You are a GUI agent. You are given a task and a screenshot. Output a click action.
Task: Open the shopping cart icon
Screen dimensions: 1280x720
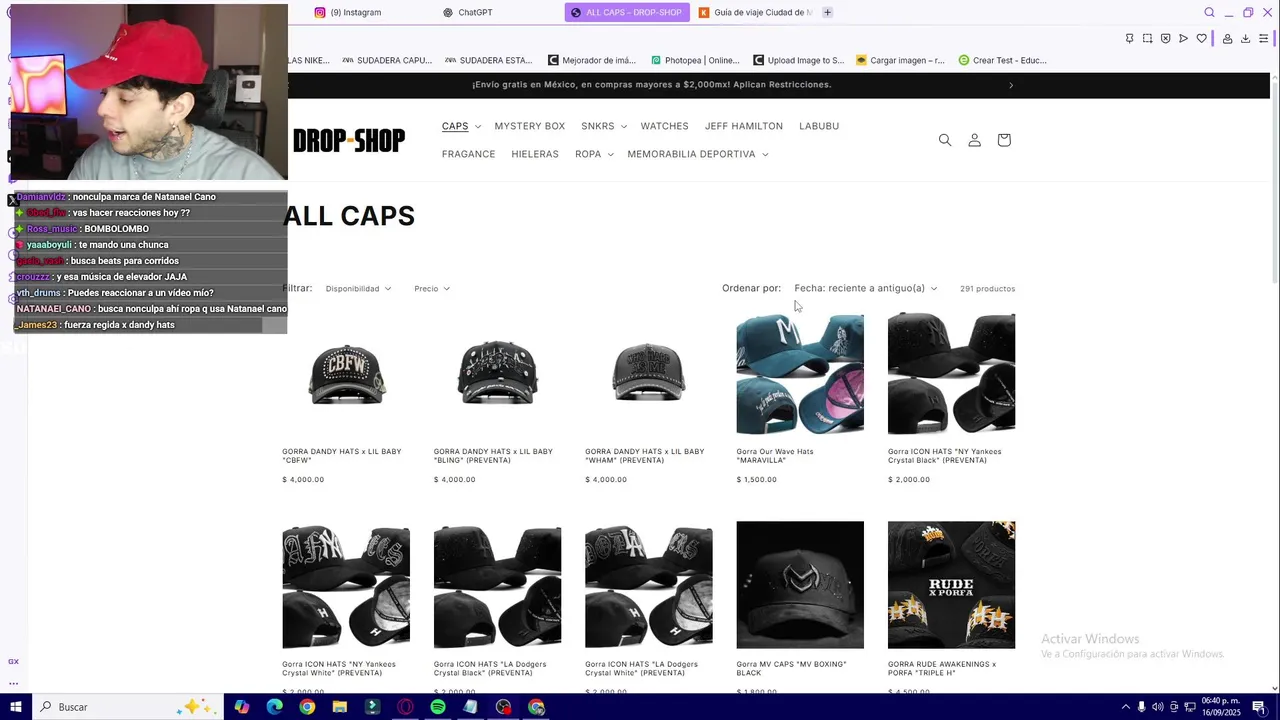[x=1004, y=140]
